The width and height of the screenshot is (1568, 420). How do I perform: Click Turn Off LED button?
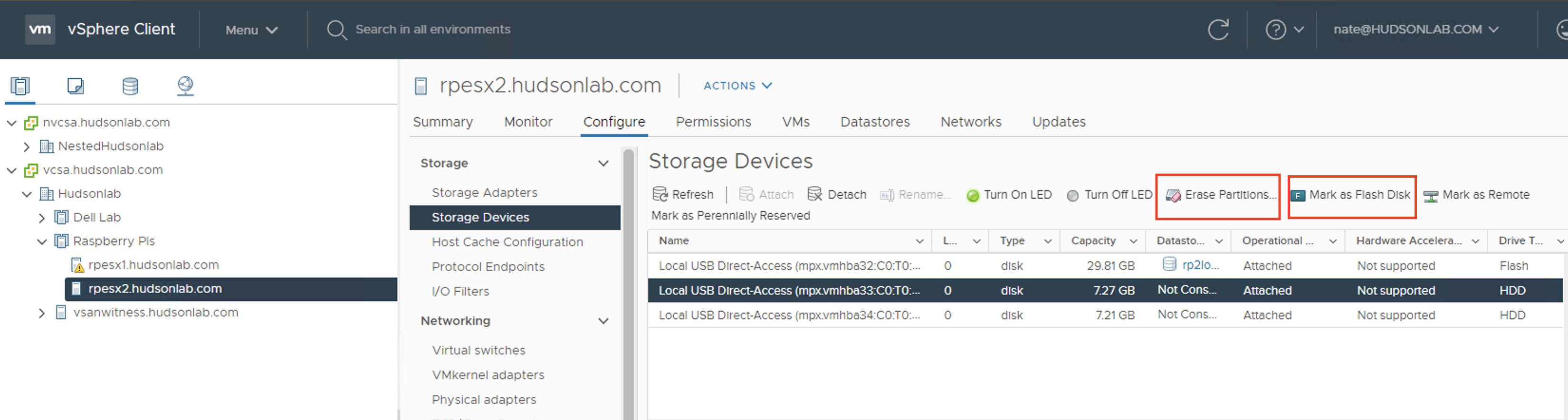[1109, 195]
